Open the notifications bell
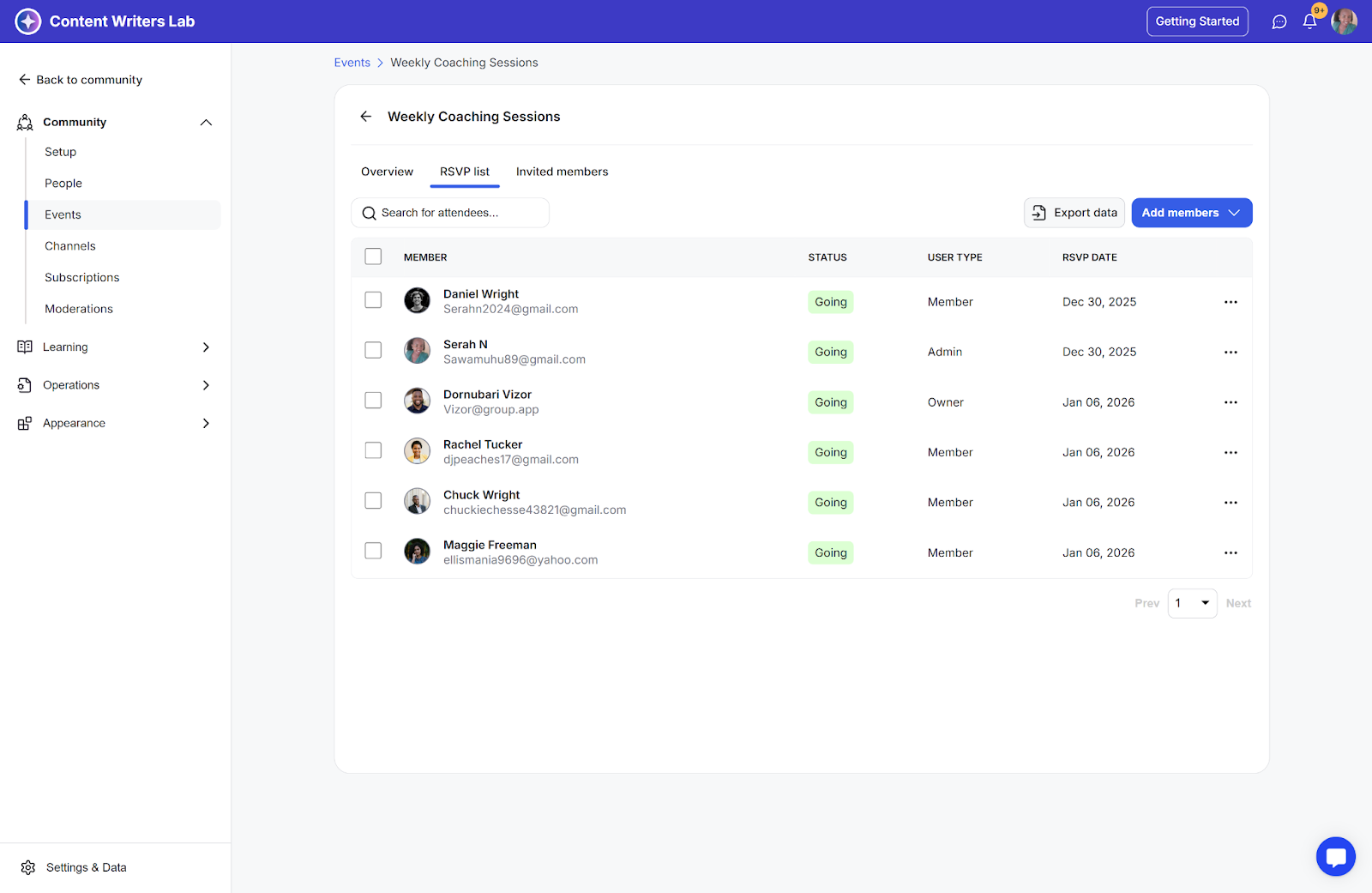1372x893 pixels. coord(1309,21)
